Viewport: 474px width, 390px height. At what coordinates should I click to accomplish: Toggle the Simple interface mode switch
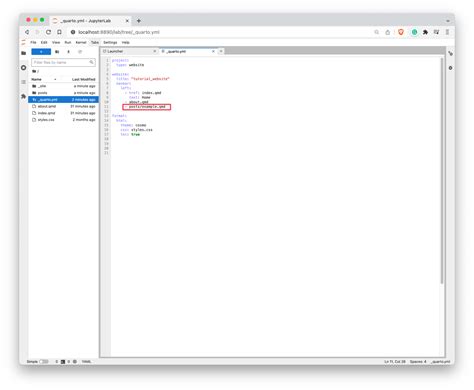[x=44, y=361]
